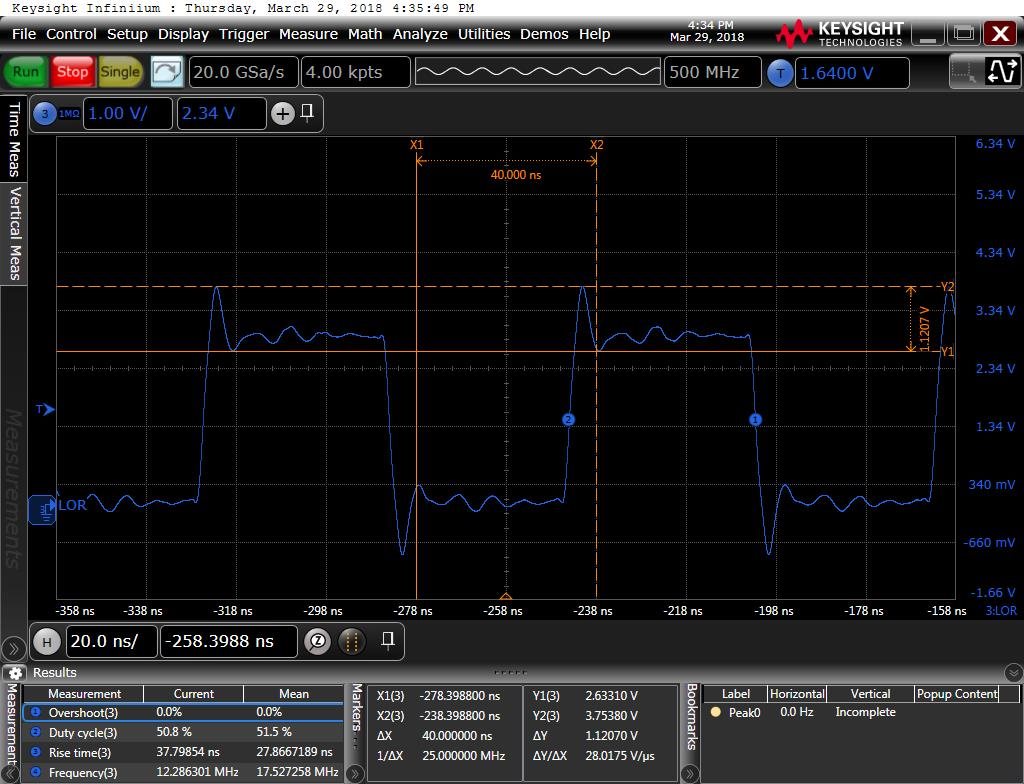This screenshot has height=784, width=1024.
Task: Click the measurement marker 1 on the falling edge
Action: coord(755,419)
